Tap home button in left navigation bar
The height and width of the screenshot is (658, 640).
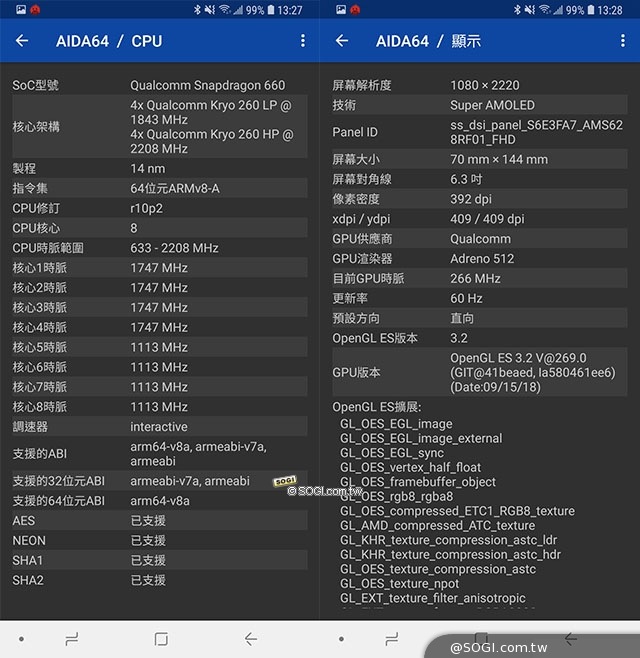coord(161,639)
